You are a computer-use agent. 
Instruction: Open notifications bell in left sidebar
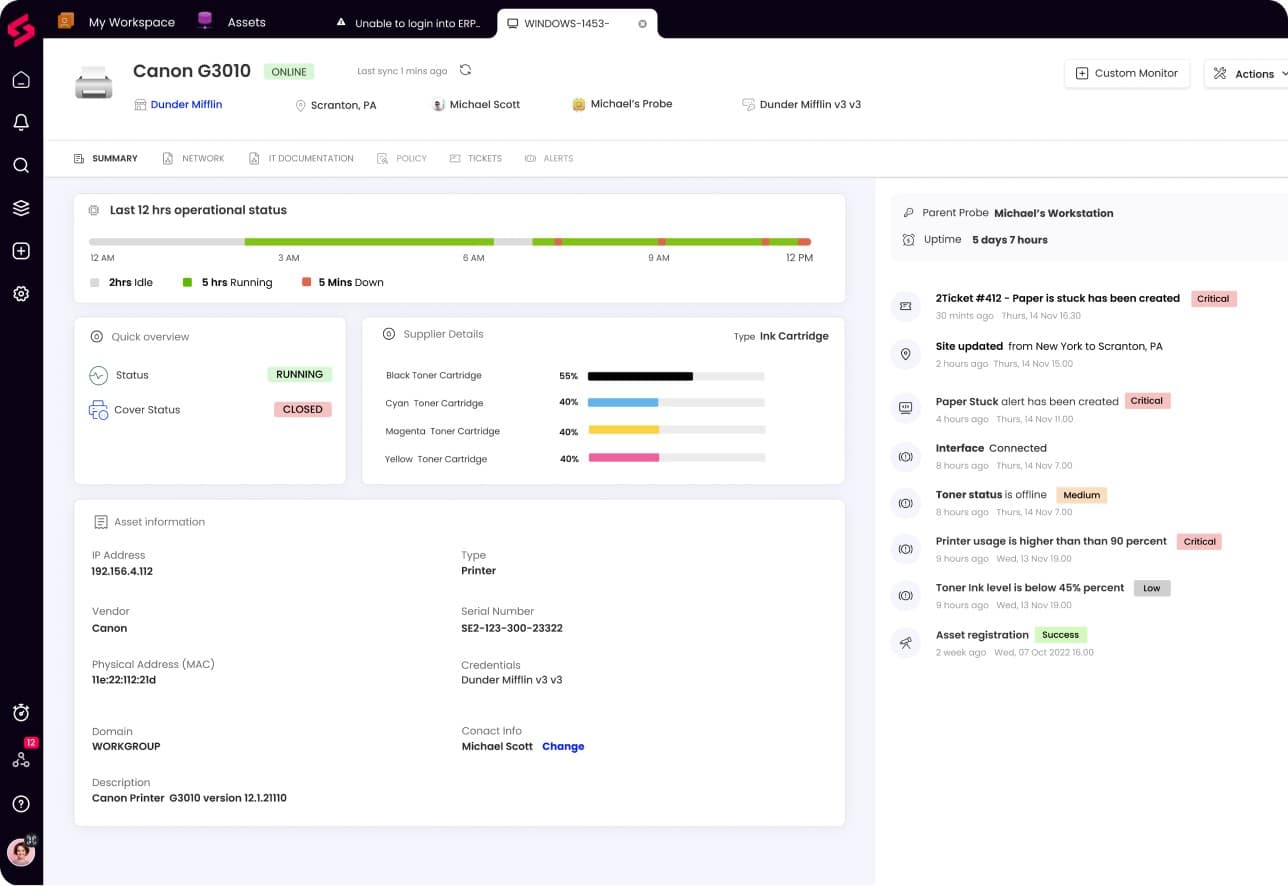tap(21, 122)
